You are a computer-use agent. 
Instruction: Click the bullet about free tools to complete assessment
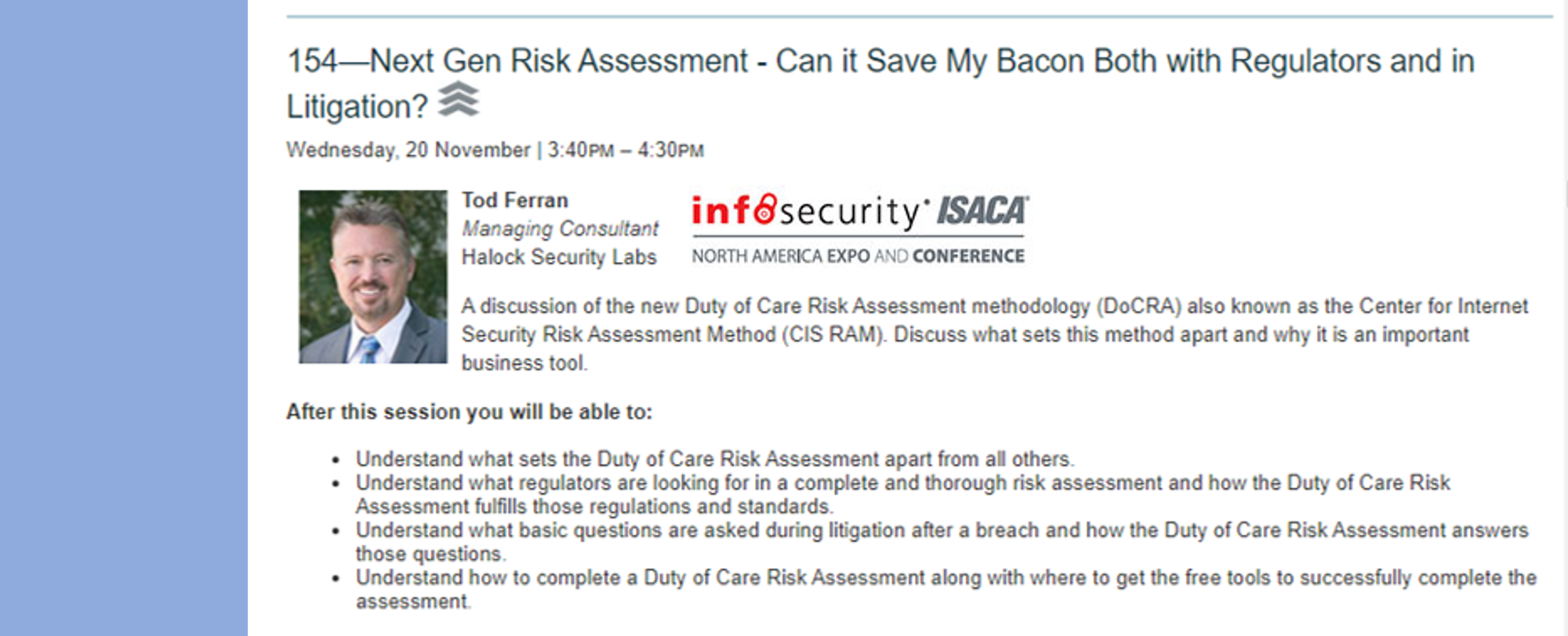coord(946,589)
